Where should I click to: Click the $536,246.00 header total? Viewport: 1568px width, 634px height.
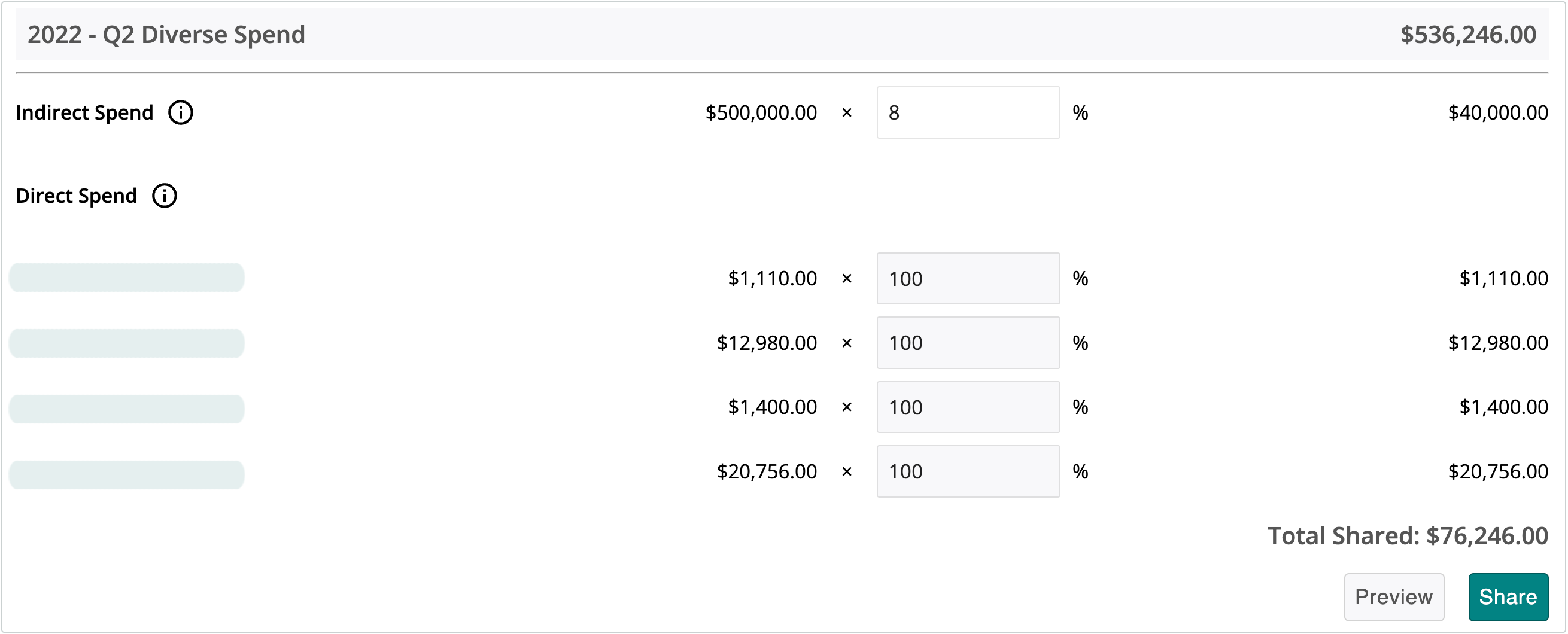click(1467, 35)
